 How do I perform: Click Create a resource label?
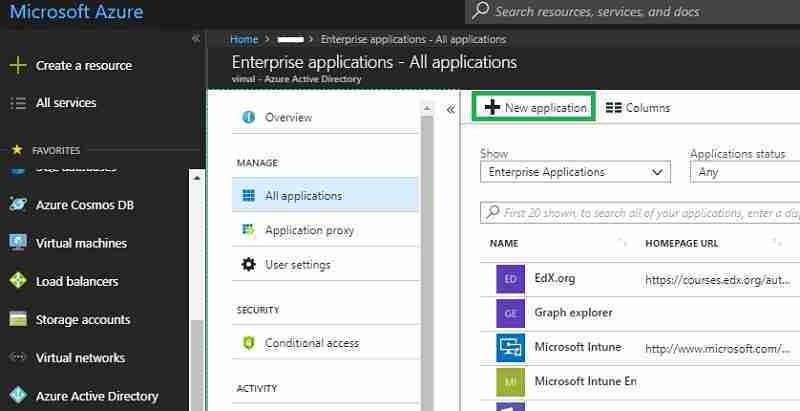point(84,65)
